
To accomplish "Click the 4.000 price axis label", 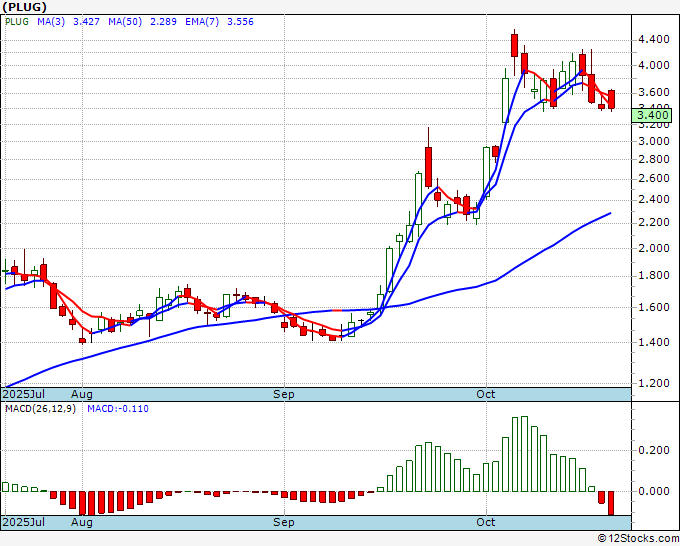I will point(654,65).
